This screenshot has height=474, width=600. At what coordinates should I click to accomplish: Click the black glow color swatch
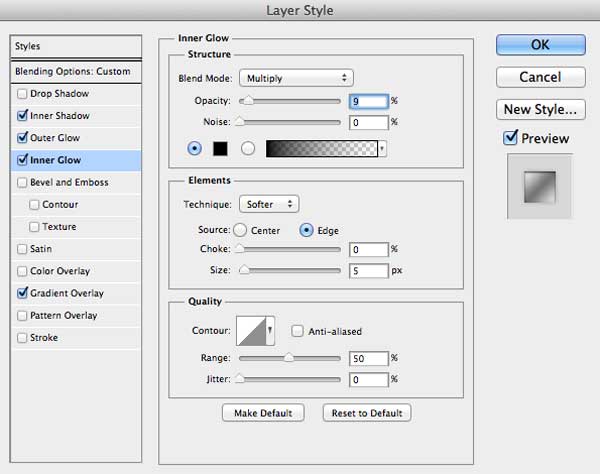tap(220, 148)
